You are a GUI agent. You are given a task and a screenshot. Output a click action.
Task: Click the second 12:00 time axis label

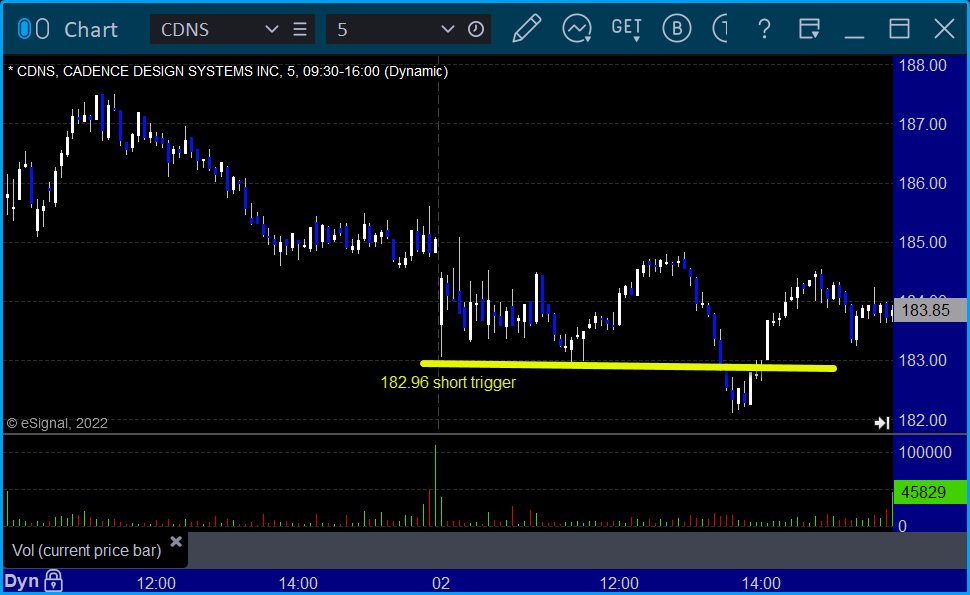619,583
